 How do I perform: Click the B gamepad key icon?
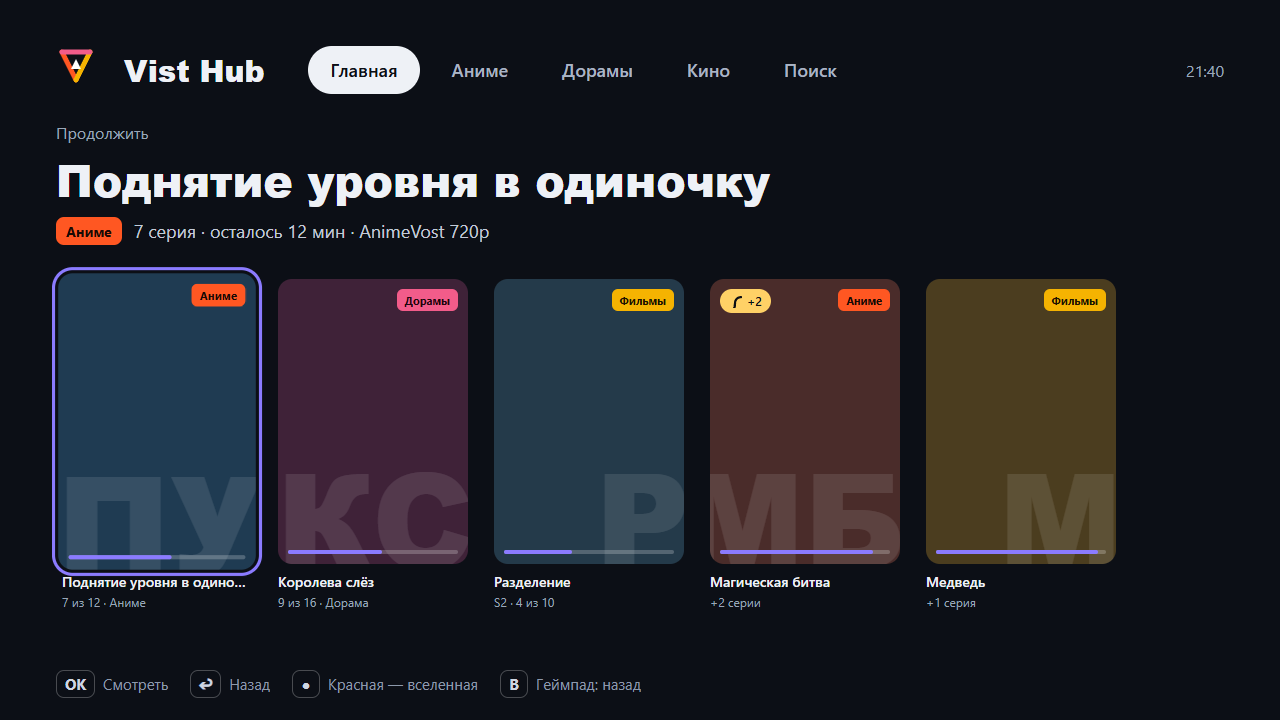[x=513, y=685]
